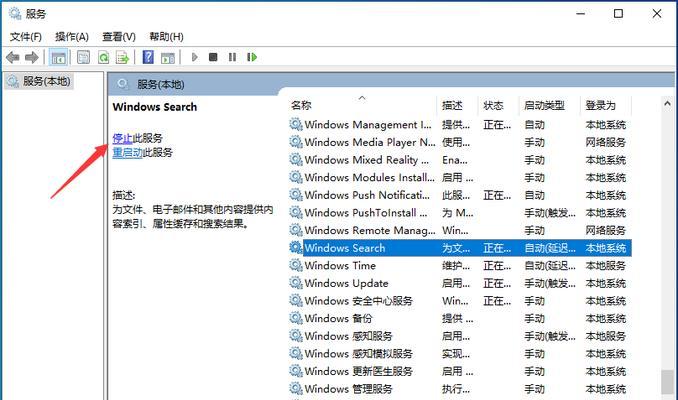Viewport: 678px width, 400px height.
Task: Open the Help question mark icon
Action: pos(148,57)
